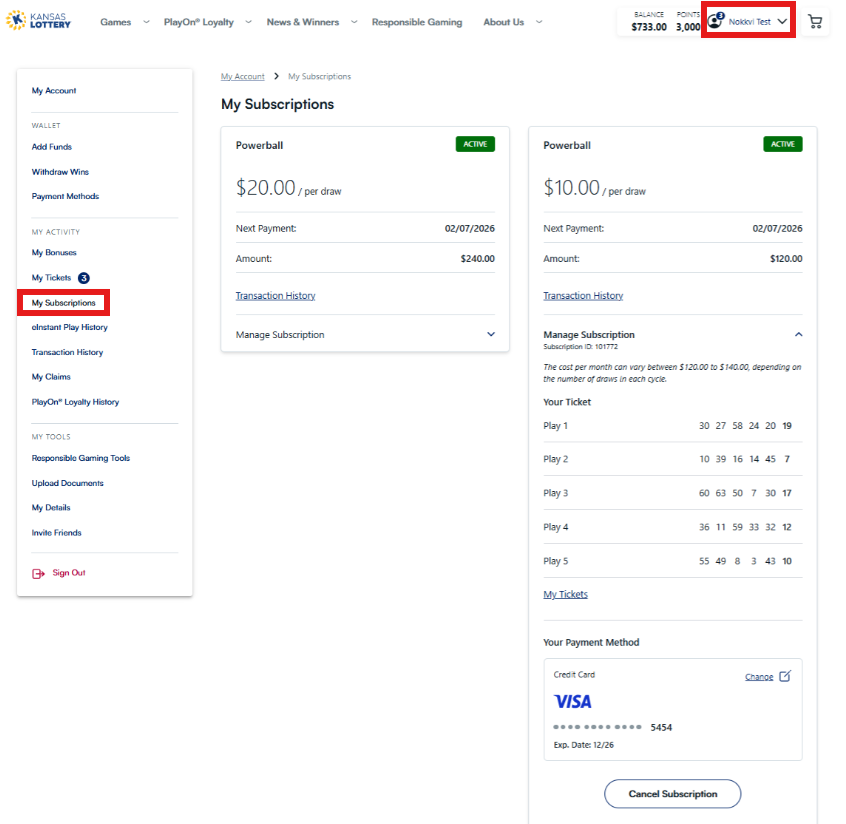The image size is (846, 824).
Task: Go to Payment Methods
Action: point(65,196)
